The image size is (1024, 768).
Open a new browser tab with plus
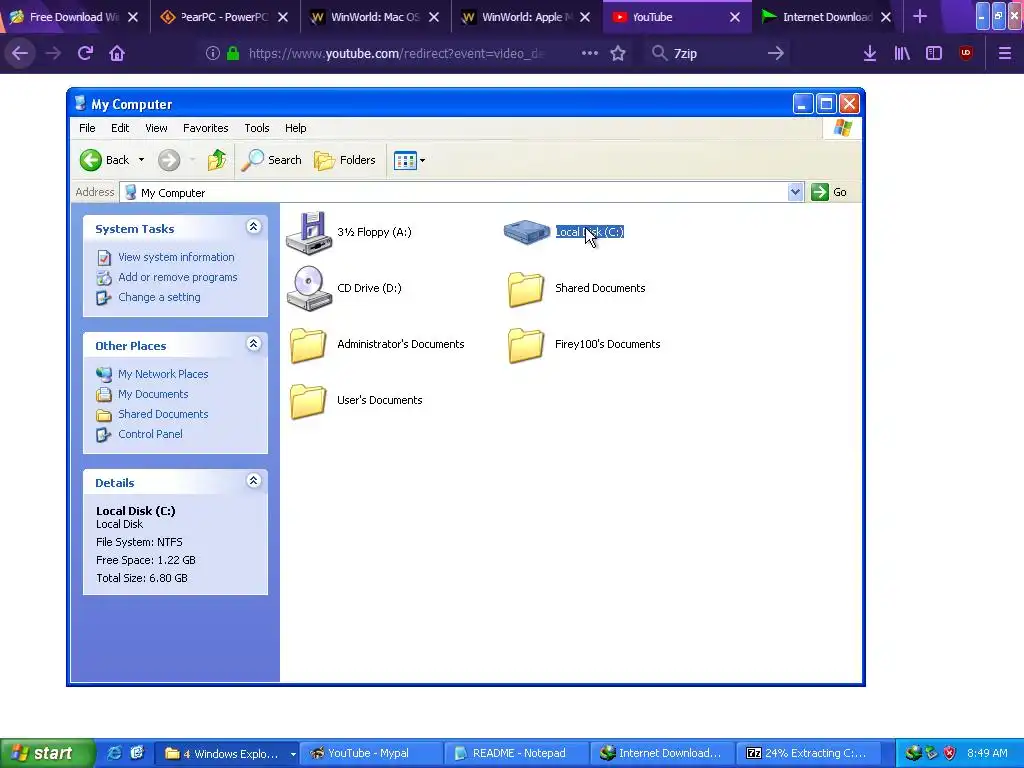tap(920, 16)
